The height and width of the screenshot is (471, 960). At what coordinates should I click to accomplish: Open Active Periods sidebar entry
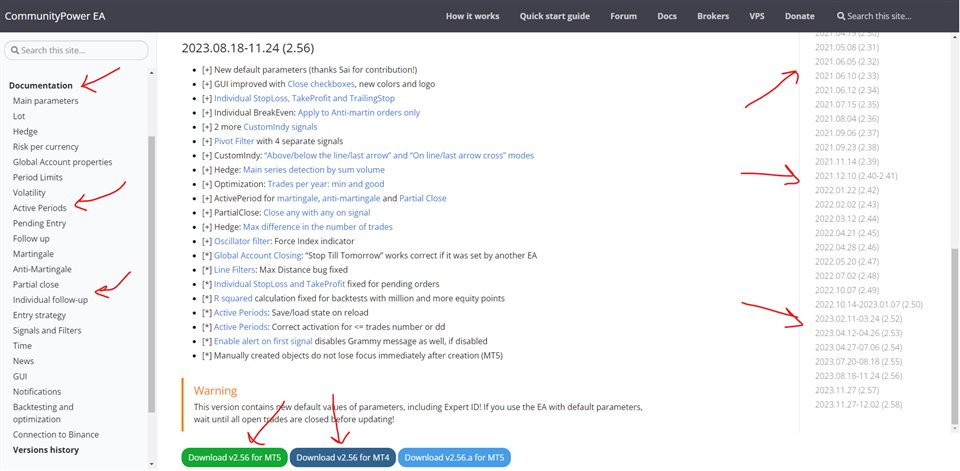(40, 208)
